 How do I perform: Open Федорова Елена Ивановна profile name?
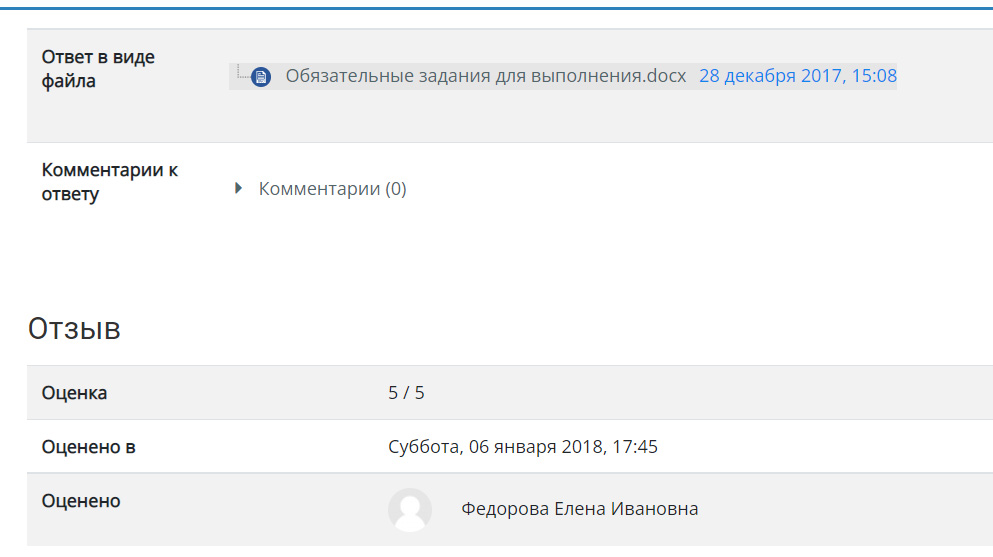tap(579, 509)
